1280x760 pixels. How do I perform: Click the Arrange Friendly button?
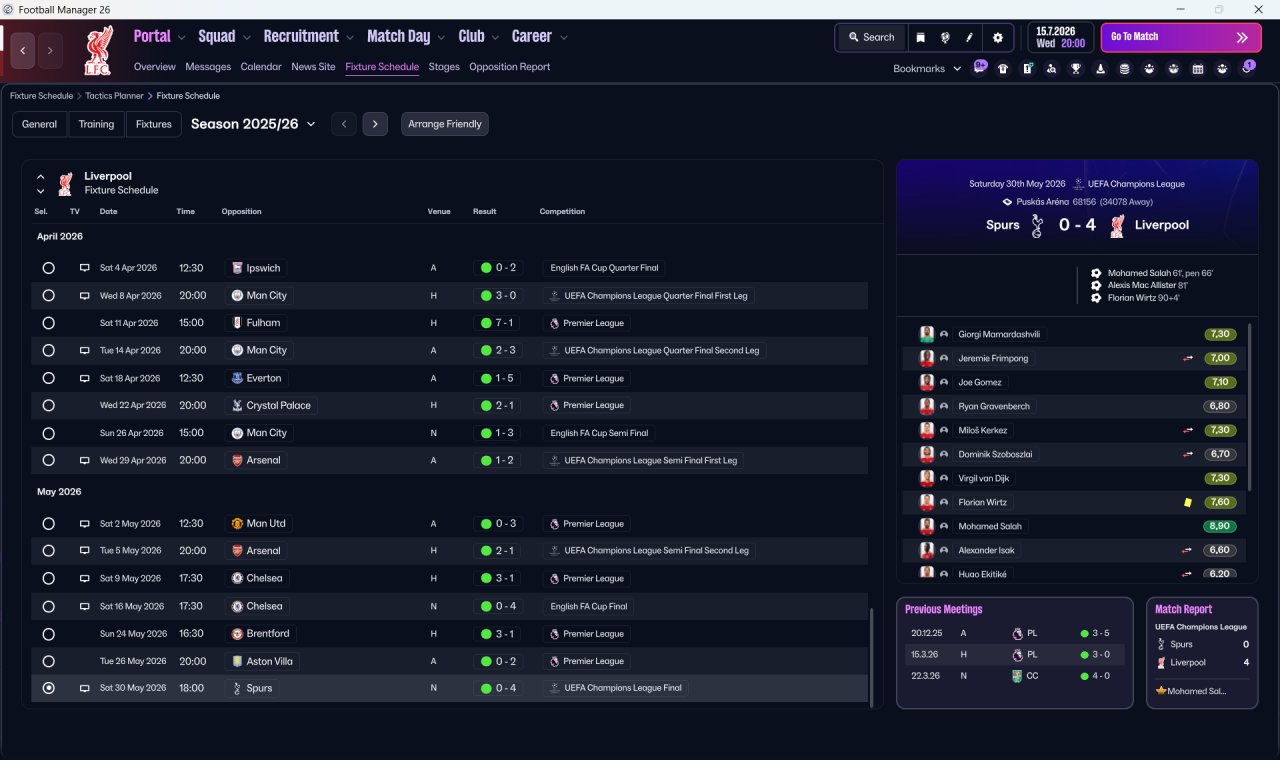pyautogui.click(x=445, y=124)
